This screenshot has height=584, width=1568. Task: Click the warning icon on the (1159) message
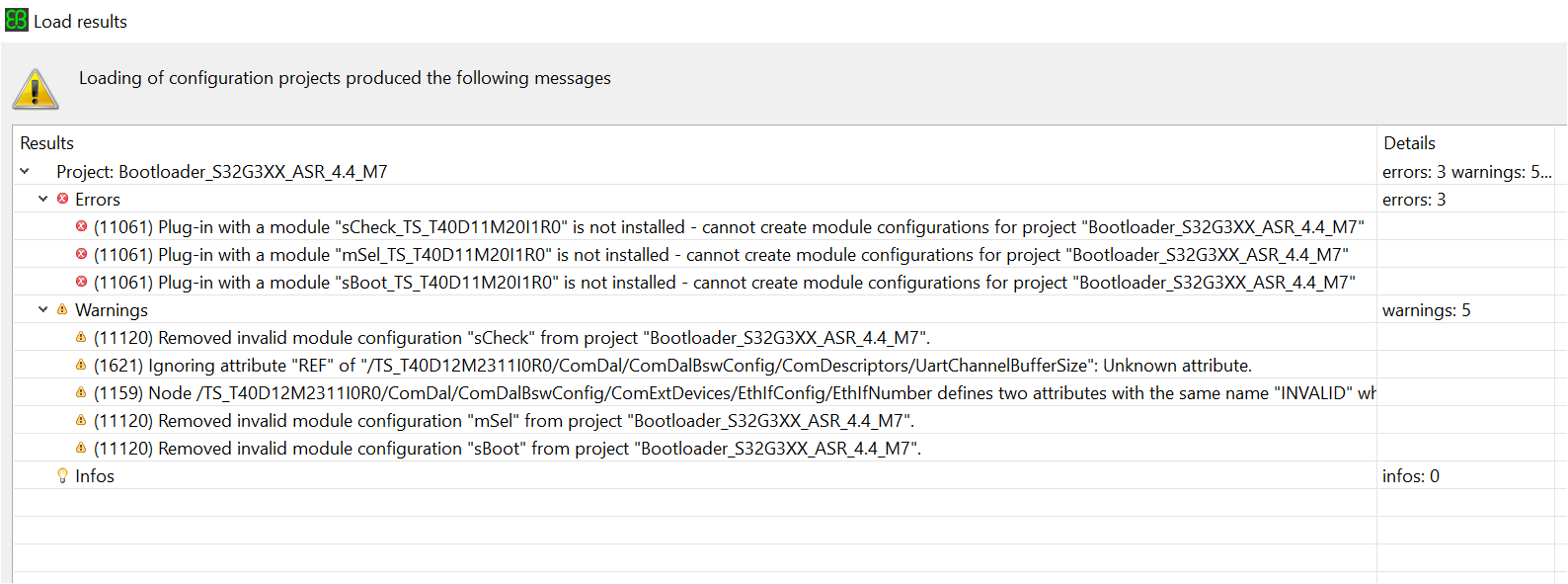pyautogui.click(x=82, y=392)
